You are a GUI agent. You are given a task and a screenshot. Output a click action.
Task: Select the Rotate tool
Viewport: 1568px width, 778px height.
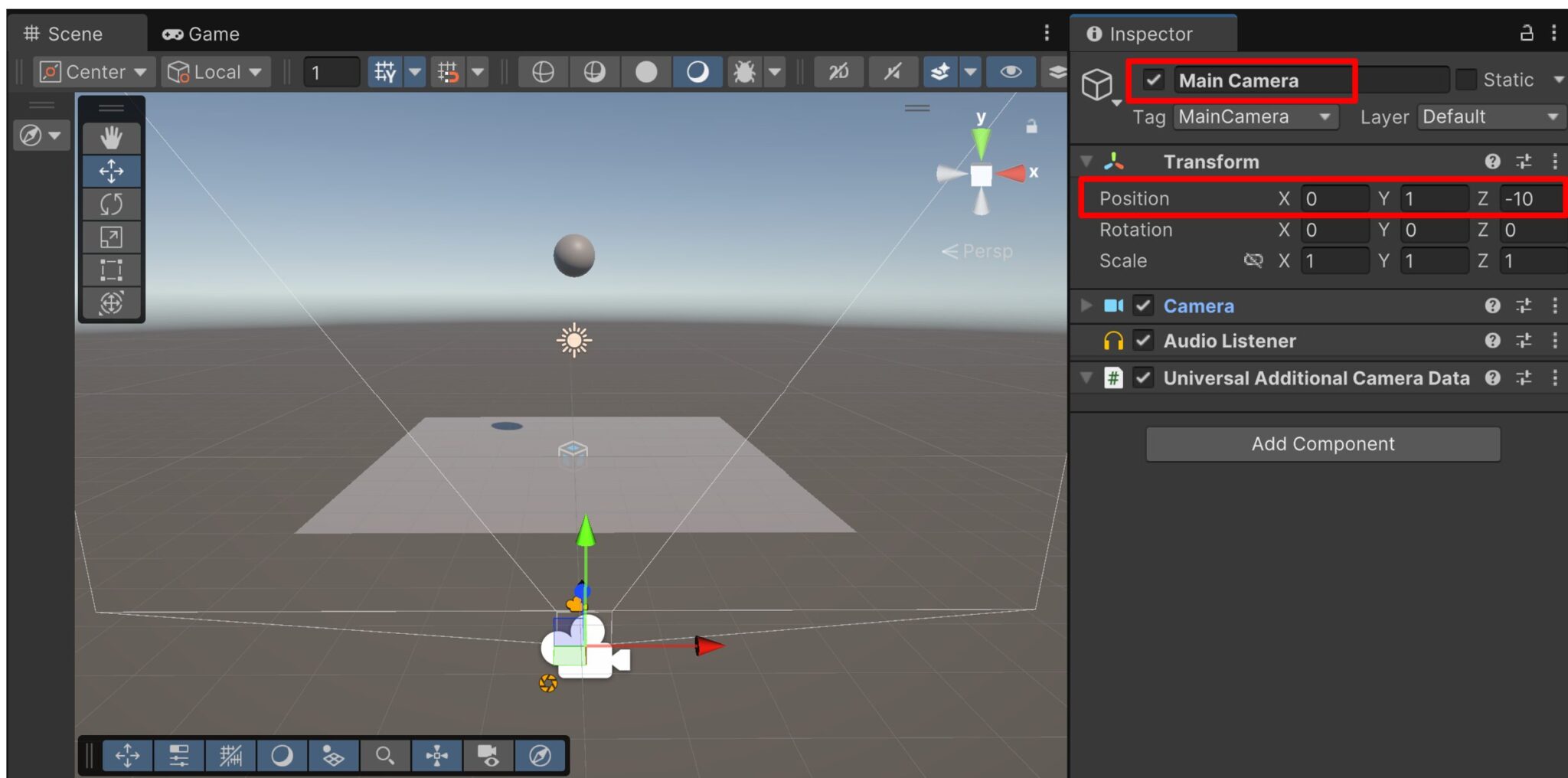112,204
